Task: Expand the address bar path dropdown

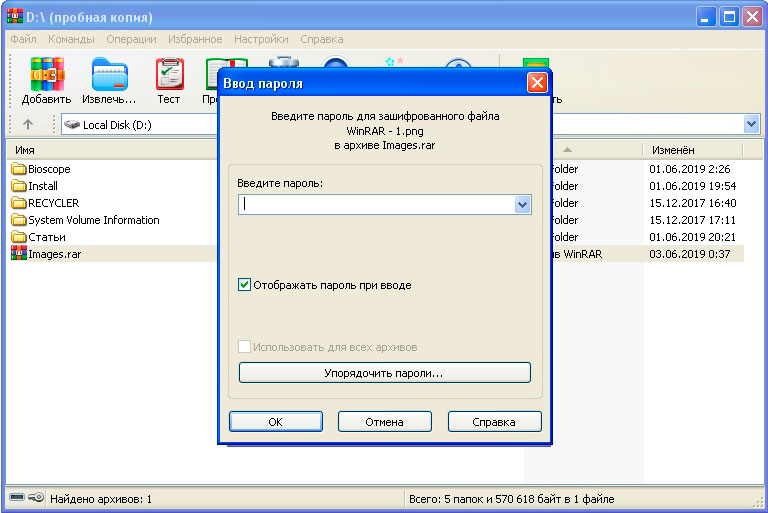Action: pos(751,124)
